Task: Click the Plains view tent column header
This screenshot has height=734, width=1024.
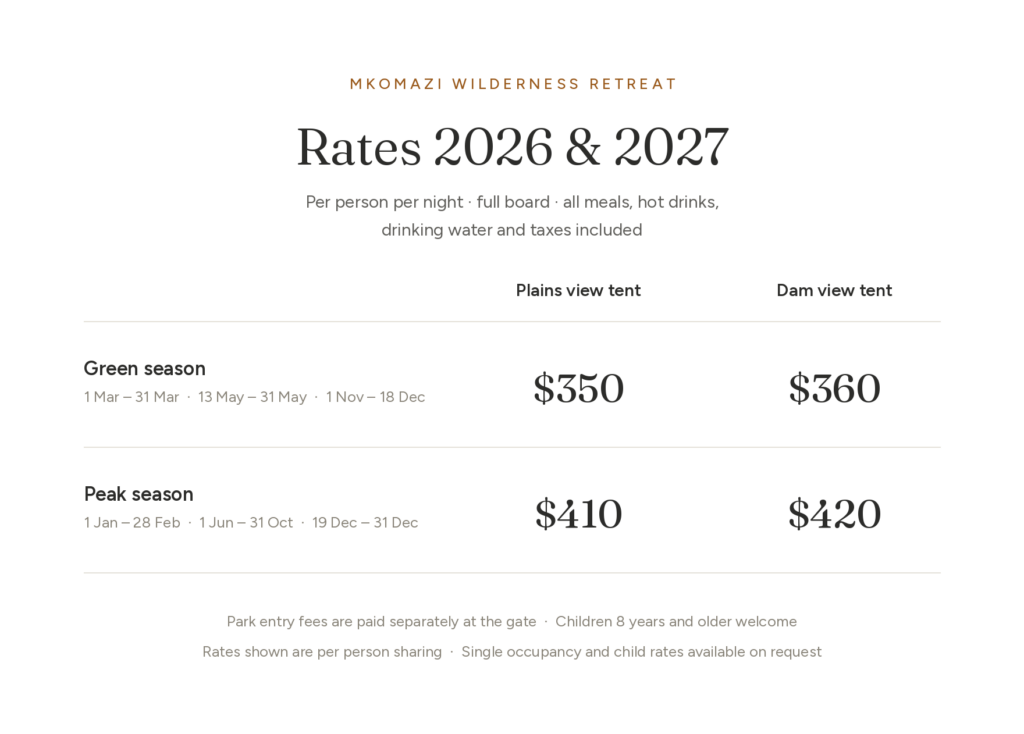Action: 578,291
